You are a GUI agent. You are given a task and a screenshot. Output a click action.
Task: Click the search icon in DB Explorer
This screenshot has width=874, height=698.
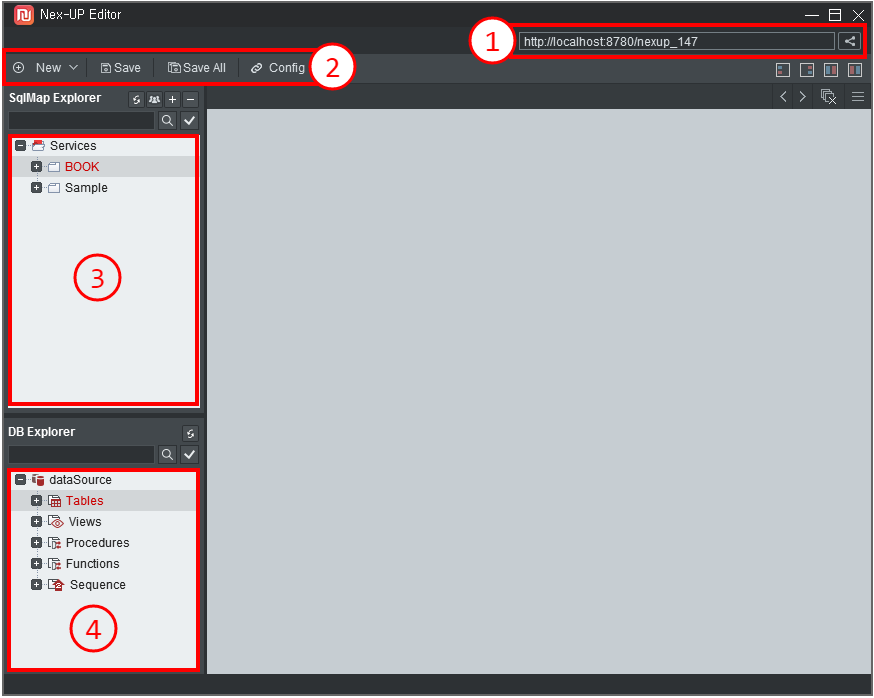tap(167, 454)
